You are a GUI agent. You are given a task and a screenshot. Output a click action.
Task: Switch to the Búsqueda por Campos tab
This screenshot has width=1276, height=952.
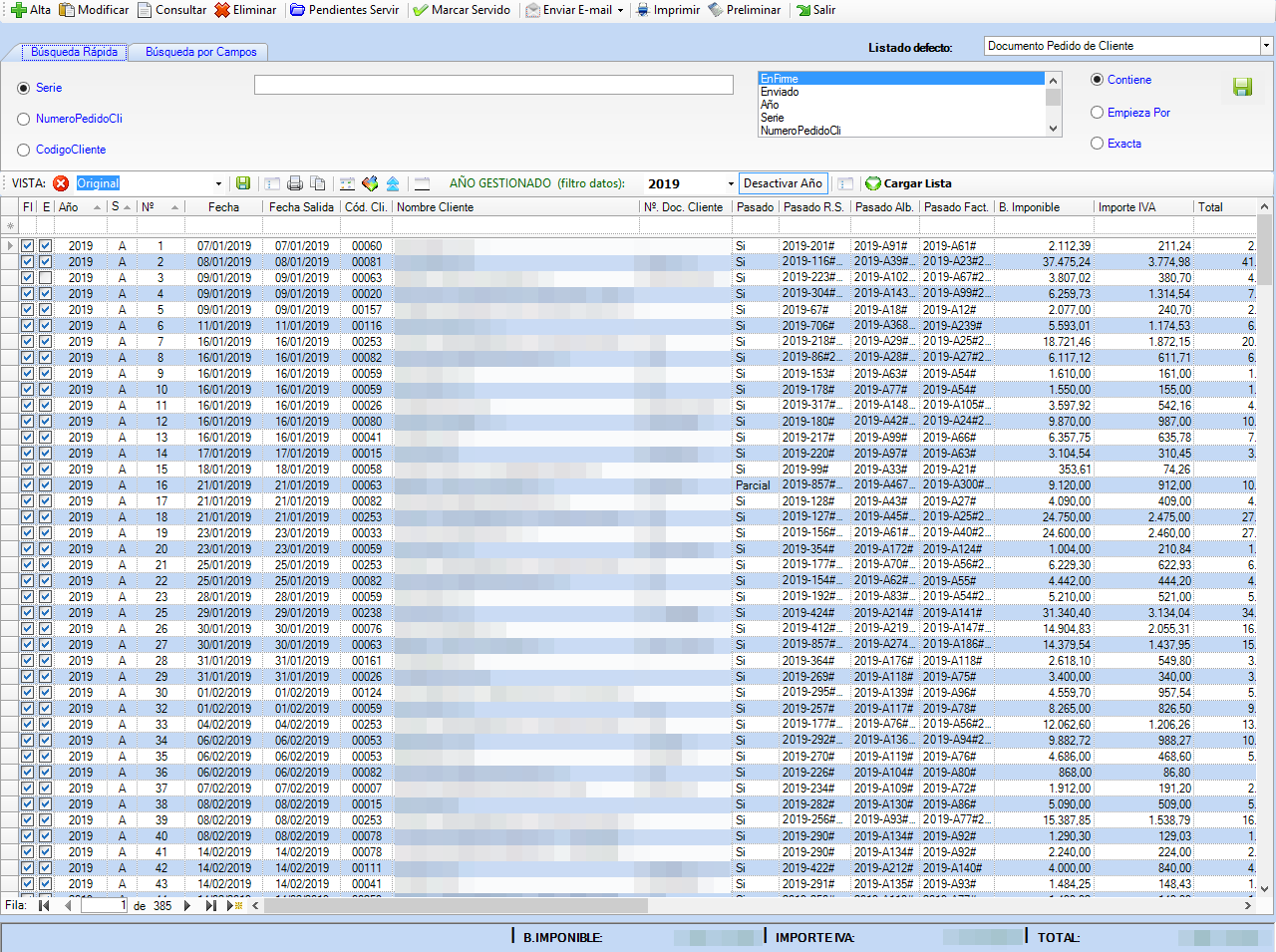click(x=201, y=52)
